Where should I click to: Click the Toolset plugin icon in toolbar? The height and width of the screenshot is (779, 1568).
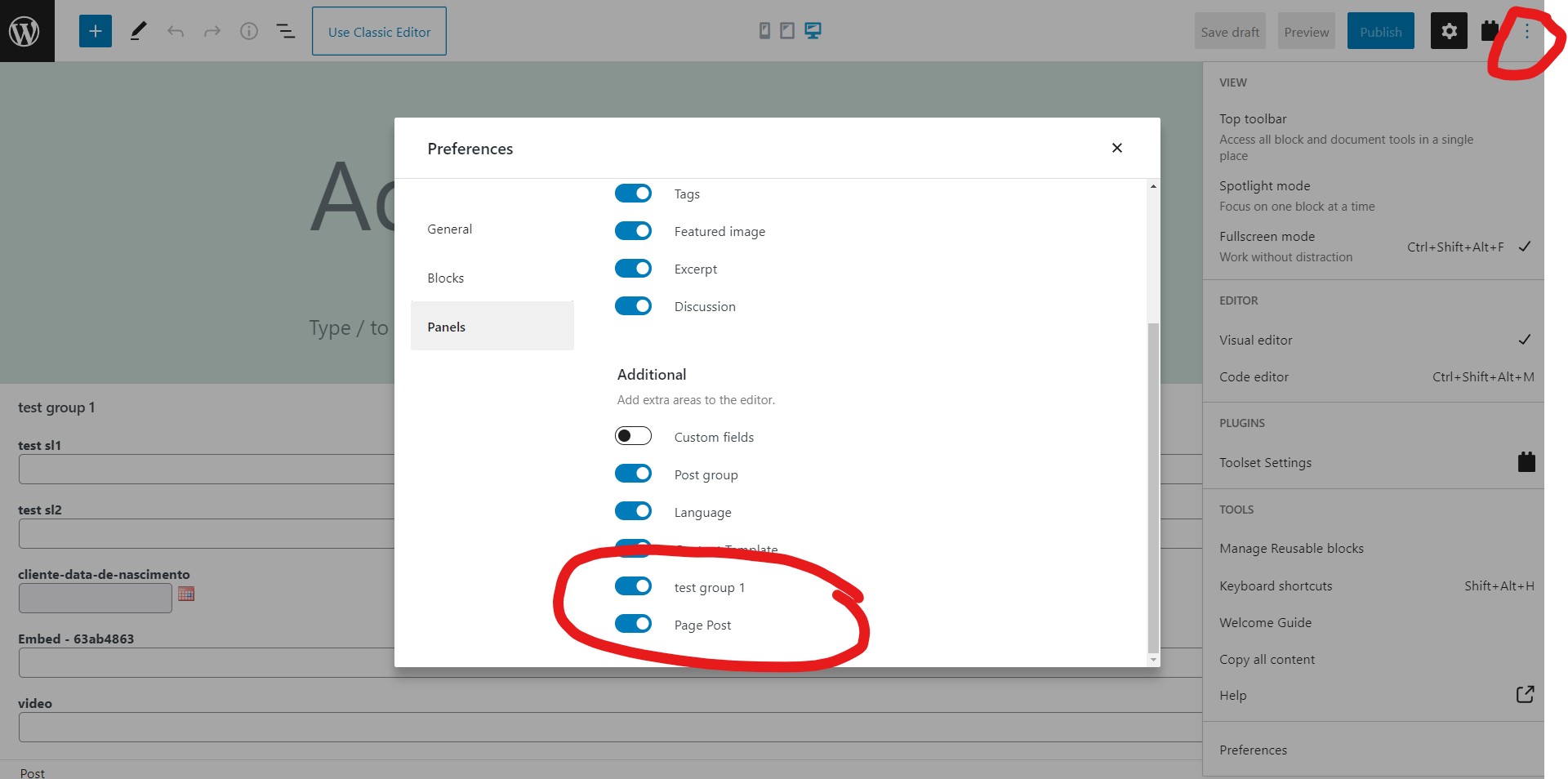[x=1490, y=31]
